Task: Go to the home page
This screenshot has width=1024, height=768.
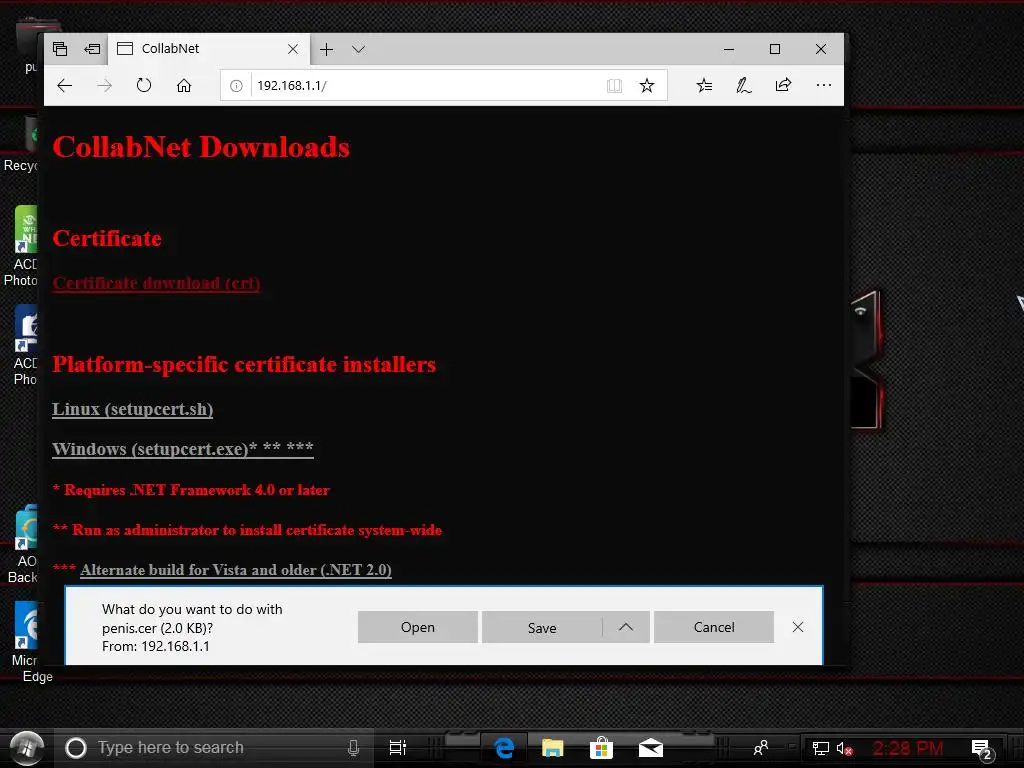Action: (x=184, y=86)
